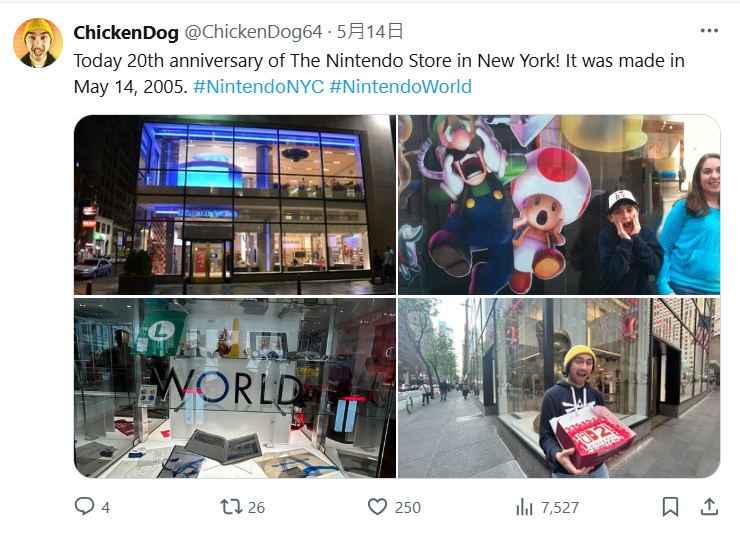This screenshot has height=533, width=740.
Task: Bookmark this tweet
Action: coord(671,507)
